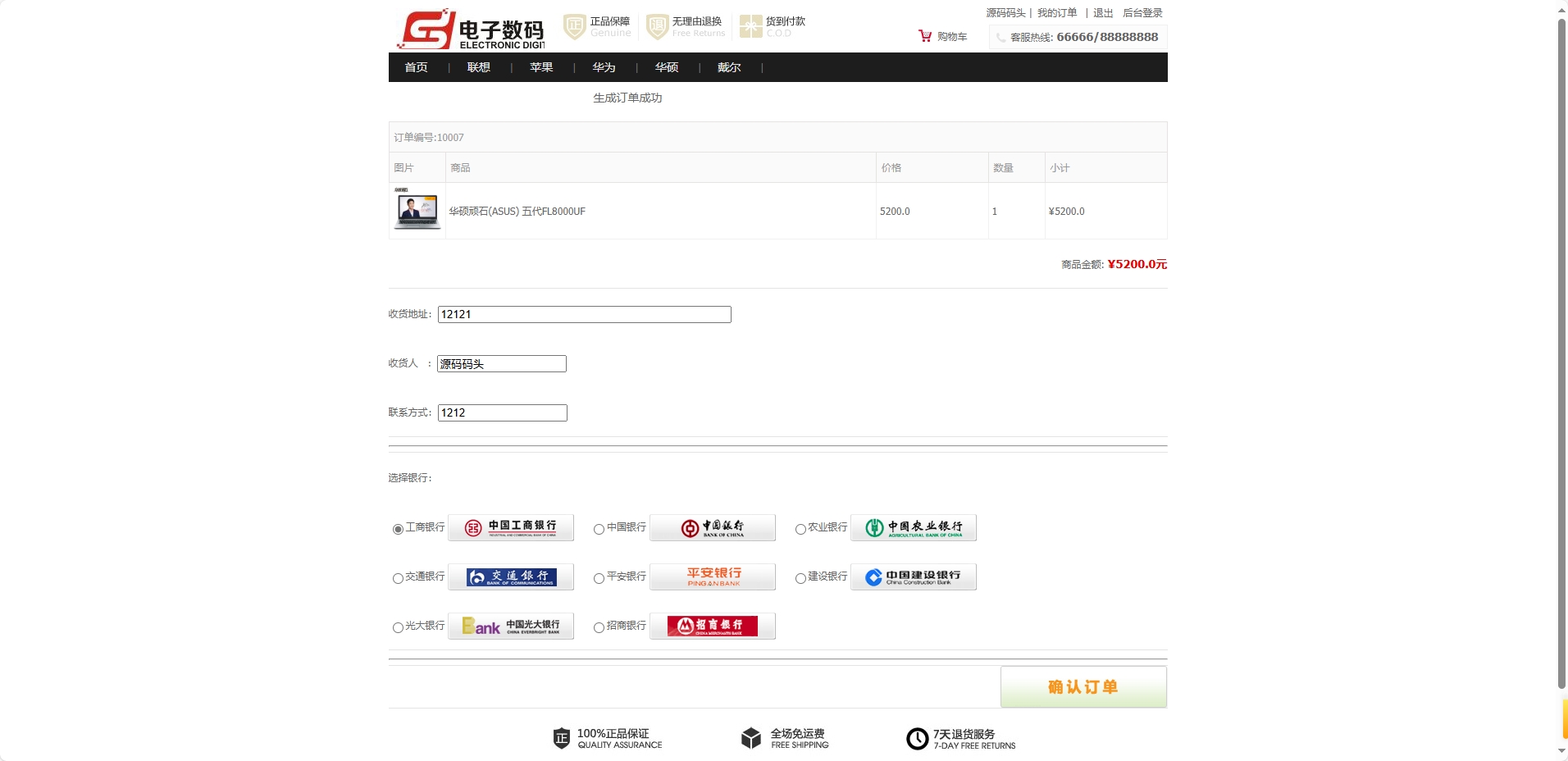Click the 正品保障 genuine guarantee icon
This screenshot has width=1568, height=761.
pos(573,25)
